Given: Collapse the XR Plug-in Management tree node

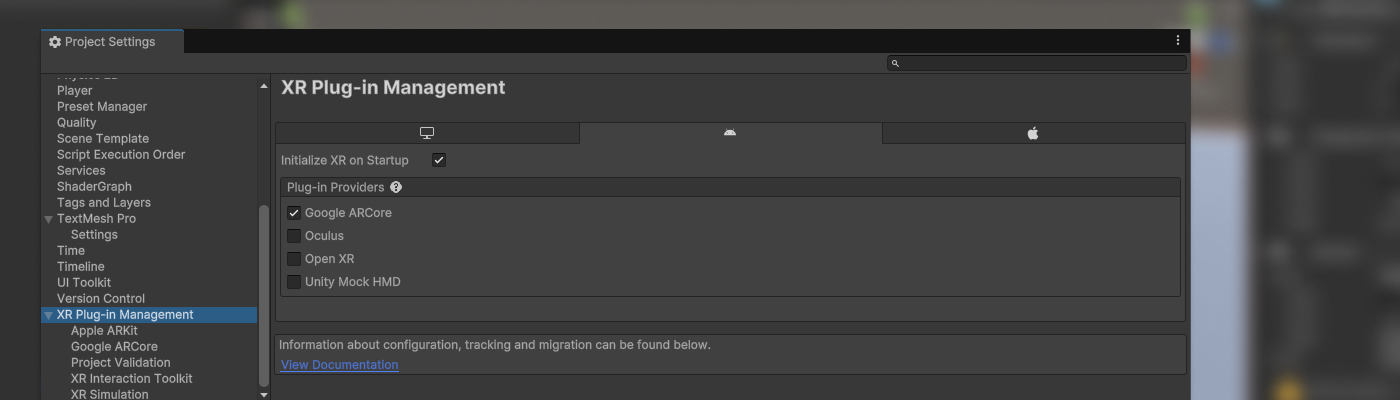Looking at the screenshot, I should [x=48, y=315].
